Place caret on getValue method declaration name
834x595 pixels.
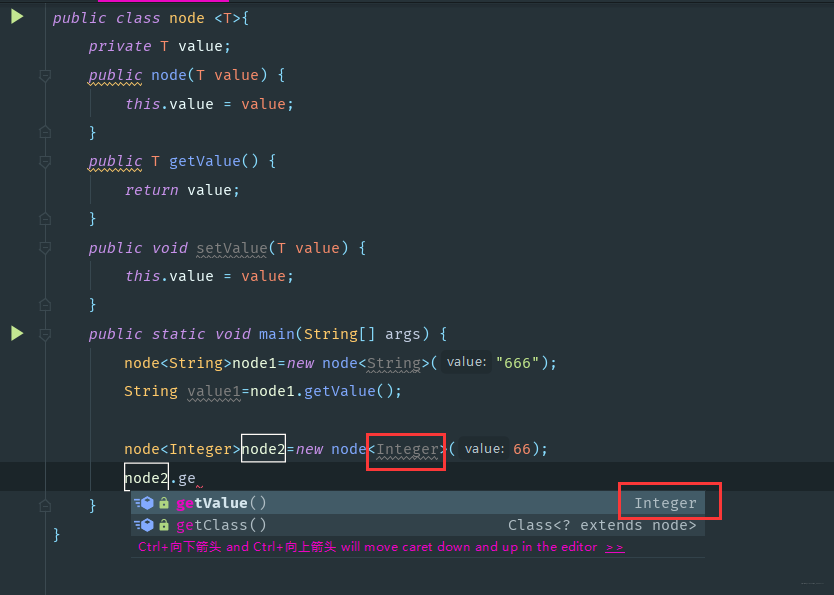pos(205,161)
